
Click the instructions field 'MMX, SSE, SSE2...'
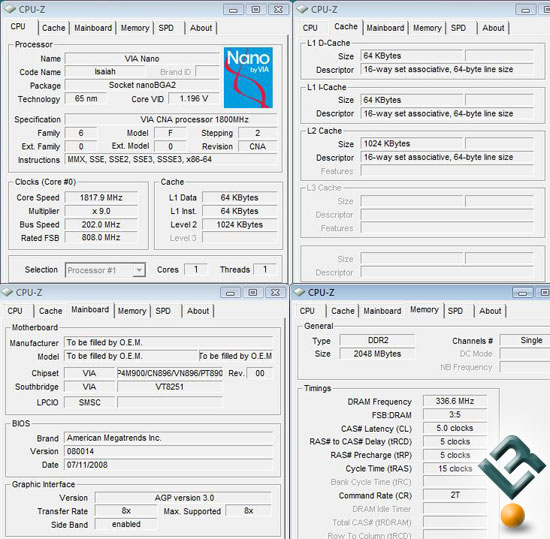click(171, 160)
